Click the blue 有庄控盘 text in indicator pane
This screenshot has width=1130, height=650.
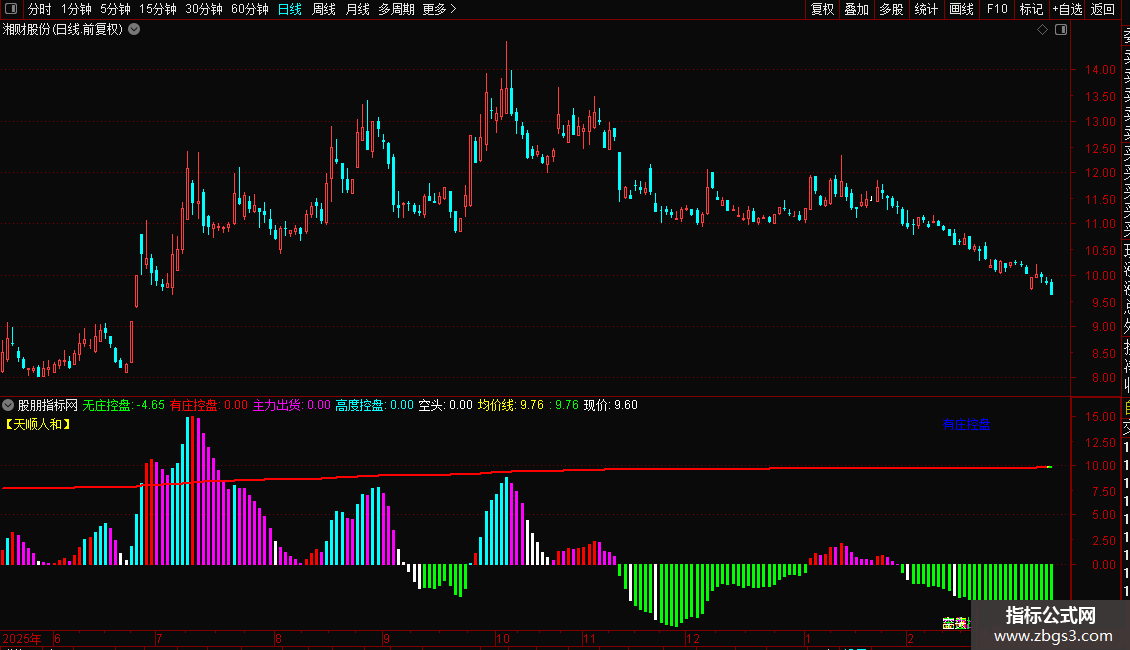click(966, 424)
